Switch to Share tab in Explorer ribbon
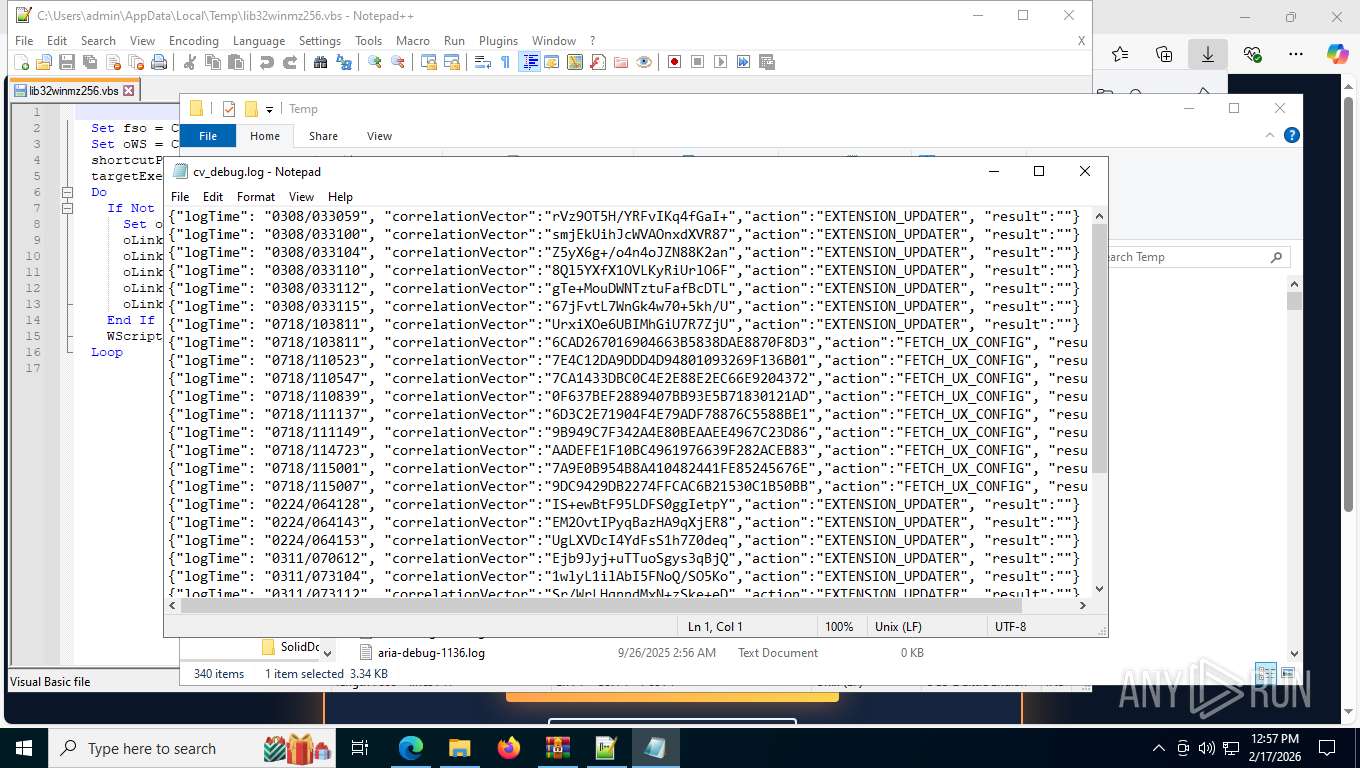 (x=323, y=136)
